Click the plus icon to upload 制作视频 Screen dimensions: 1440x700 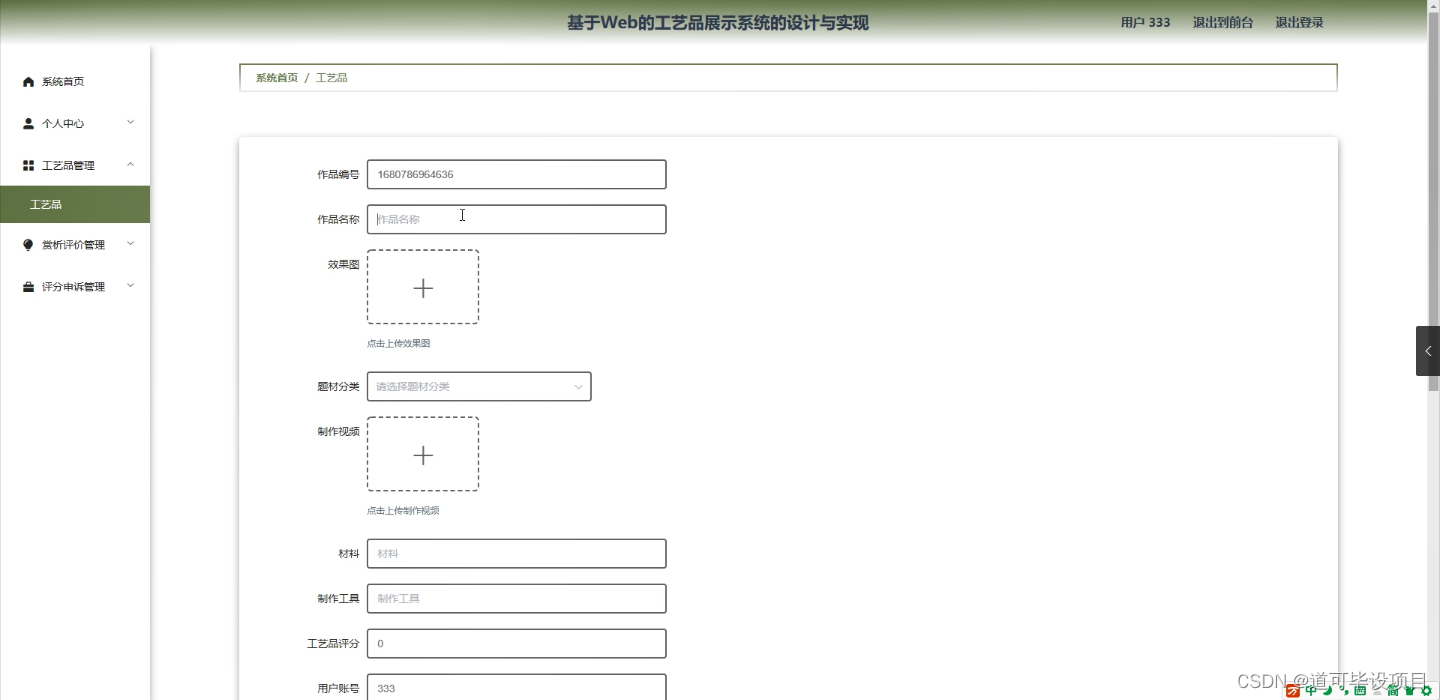[422, 454]
